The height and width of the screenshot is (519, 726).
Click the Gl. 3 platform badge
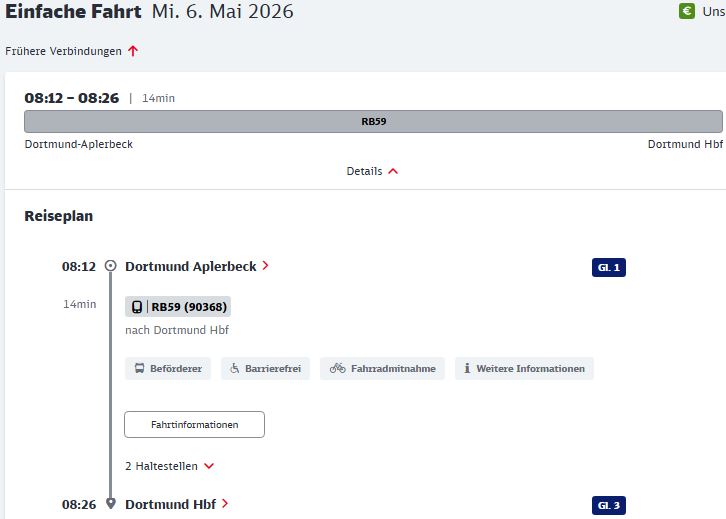[x=608, y=506]
